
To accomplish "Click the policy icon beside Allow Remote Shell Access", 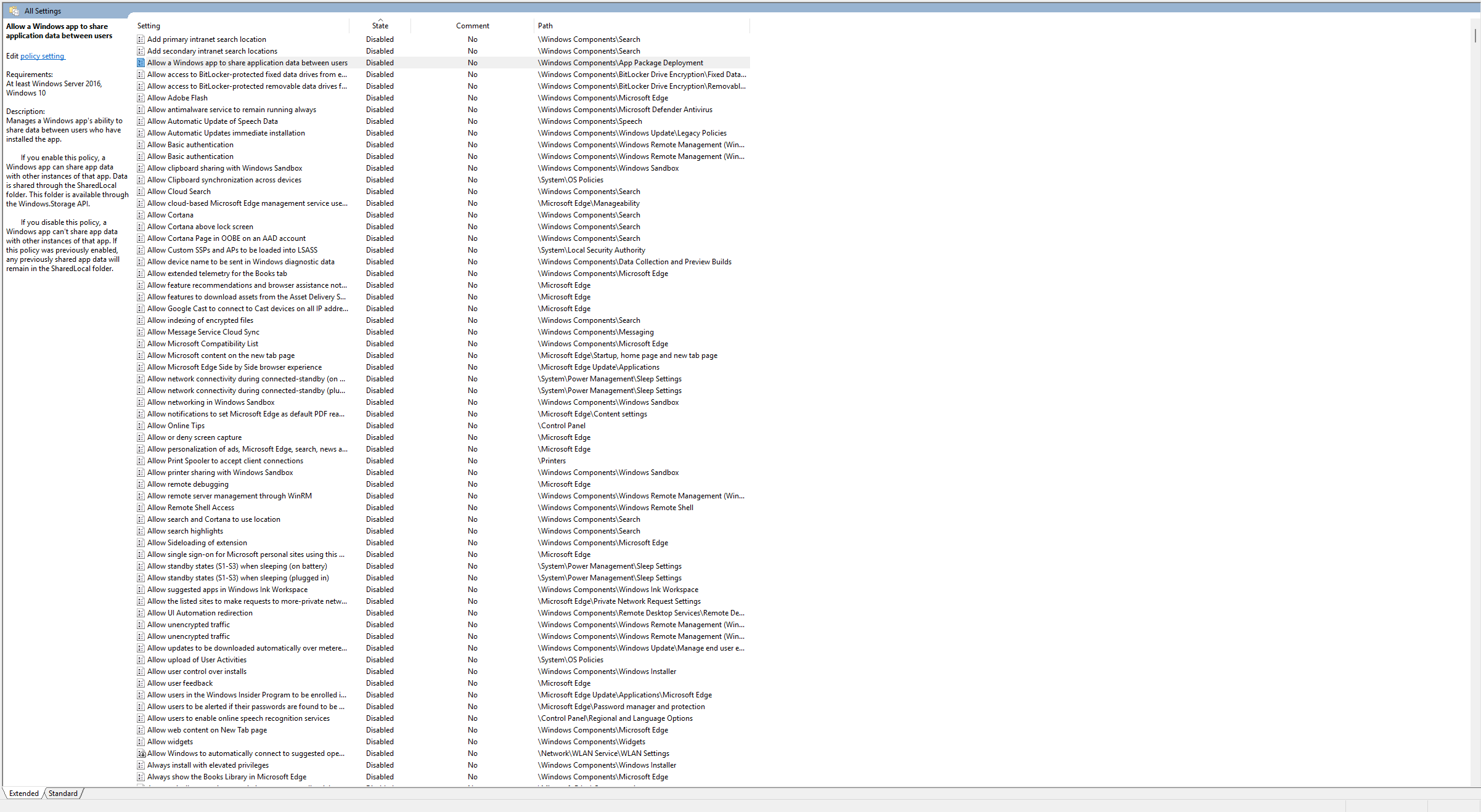I will point(141,508).
